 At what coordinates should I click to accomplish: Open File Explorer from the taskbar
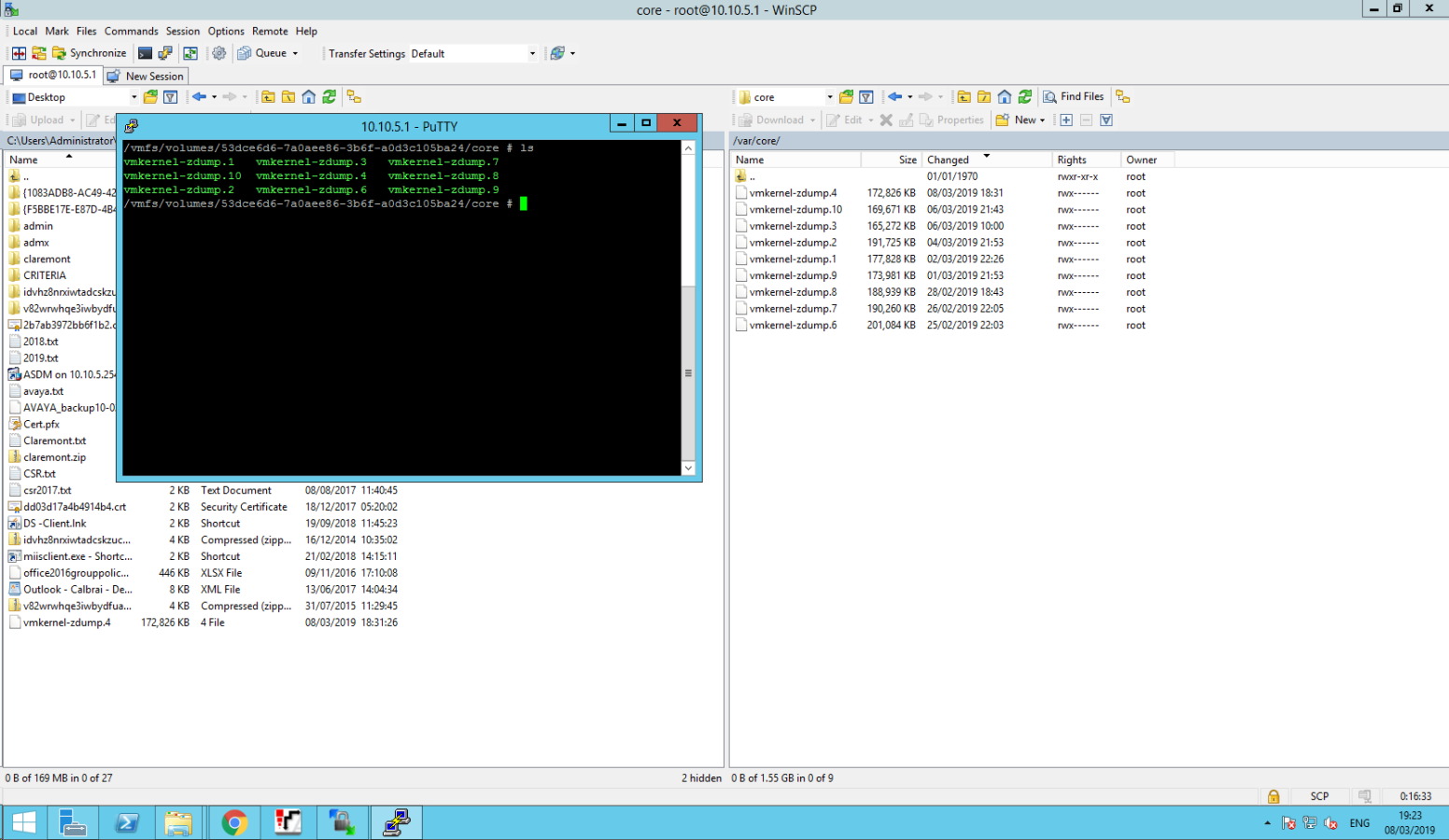click(x=178, y=822)
